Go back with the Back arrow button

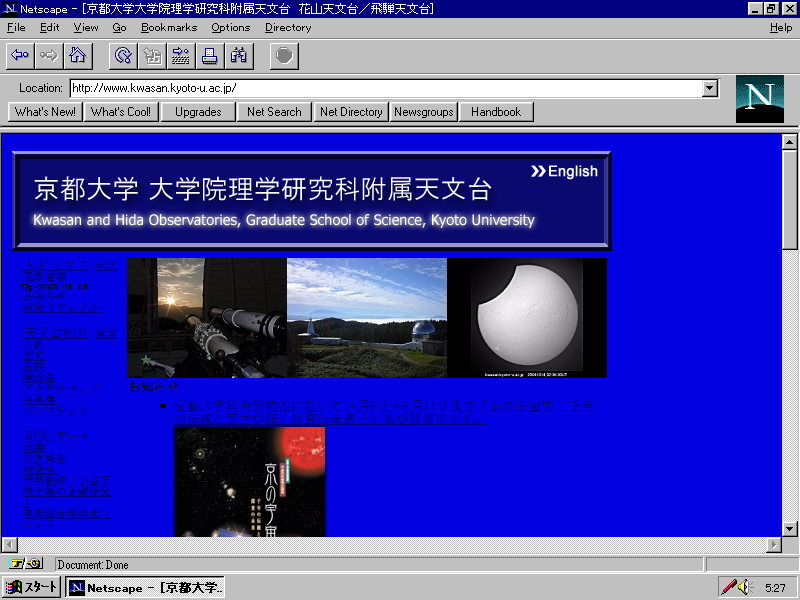point(20,55)
